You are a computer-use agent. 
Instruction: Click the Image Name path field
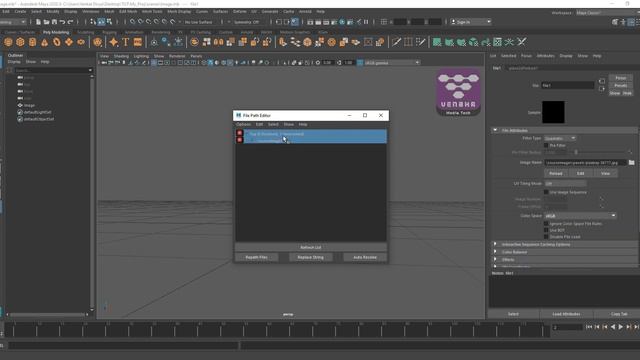[585, 162]
